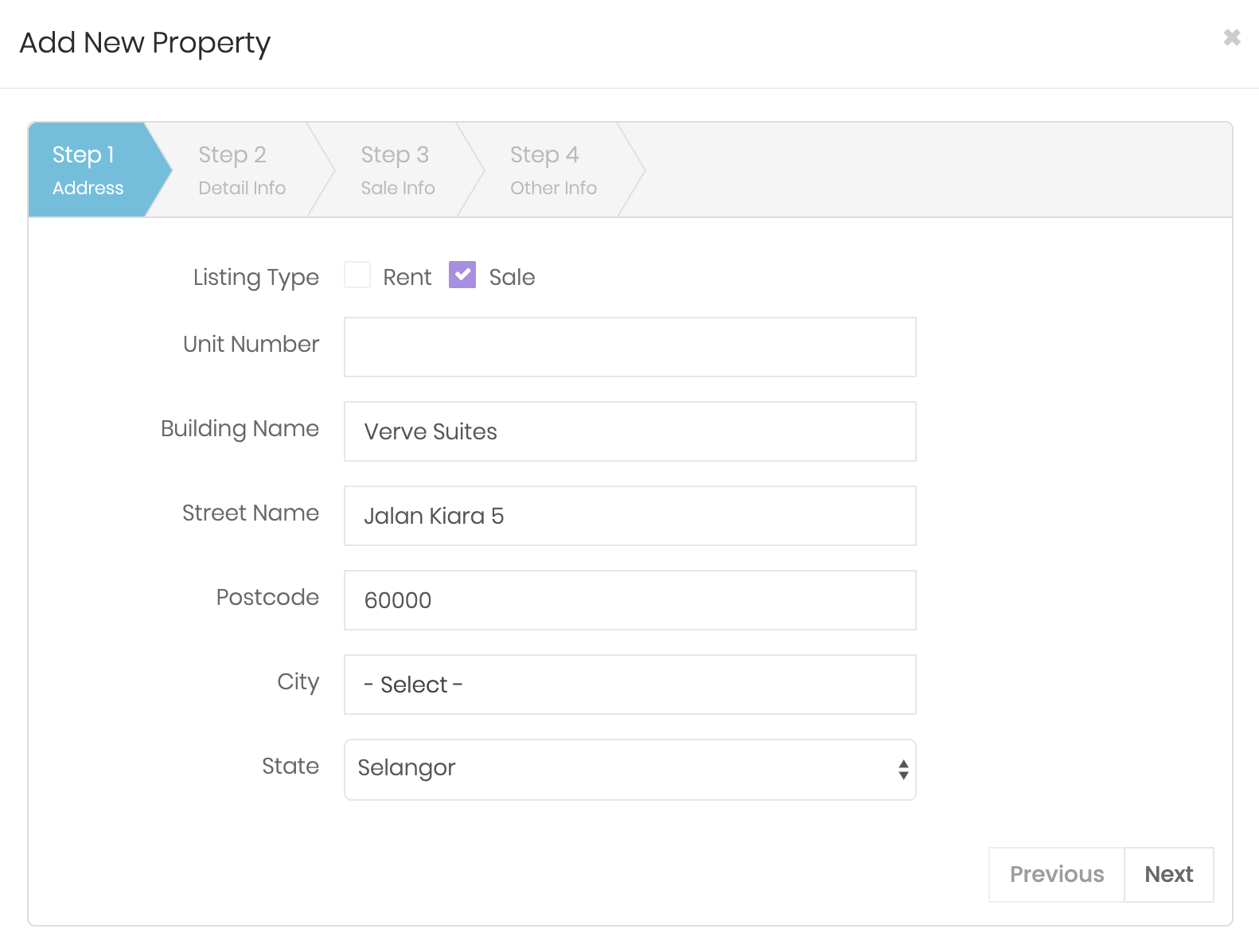This screenshot has height=952, width=1259.
Task: Select the Postcode field containing 60000
Action: 629,600
